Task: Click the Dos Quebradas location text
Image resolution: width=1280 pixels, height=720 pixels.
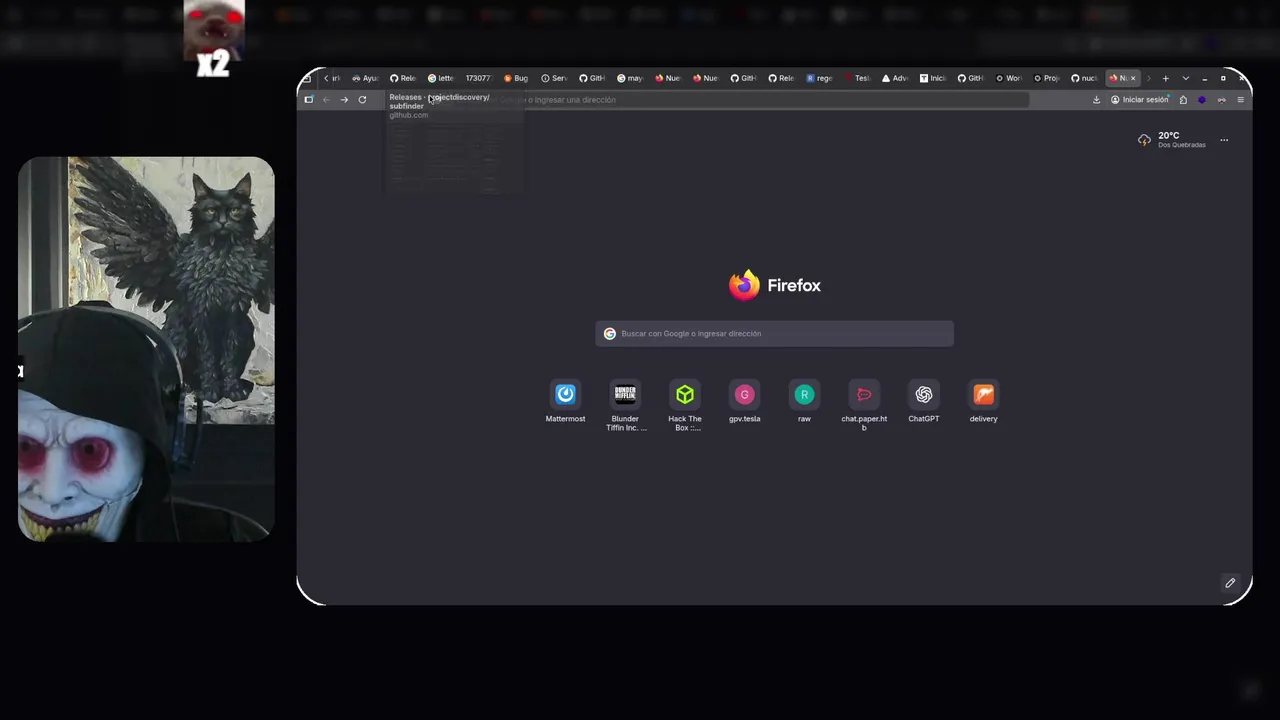Action: pos(1182,145)
